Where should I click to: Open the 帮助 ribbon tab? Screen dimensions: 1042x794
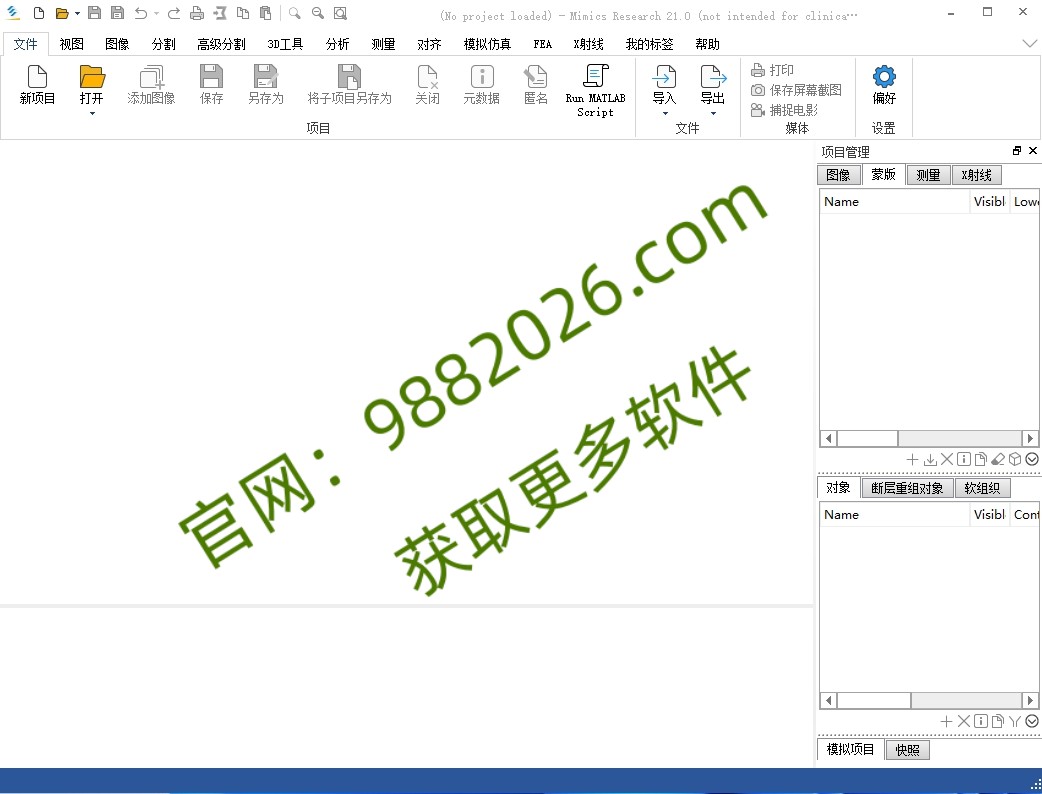tap(707, 44)
